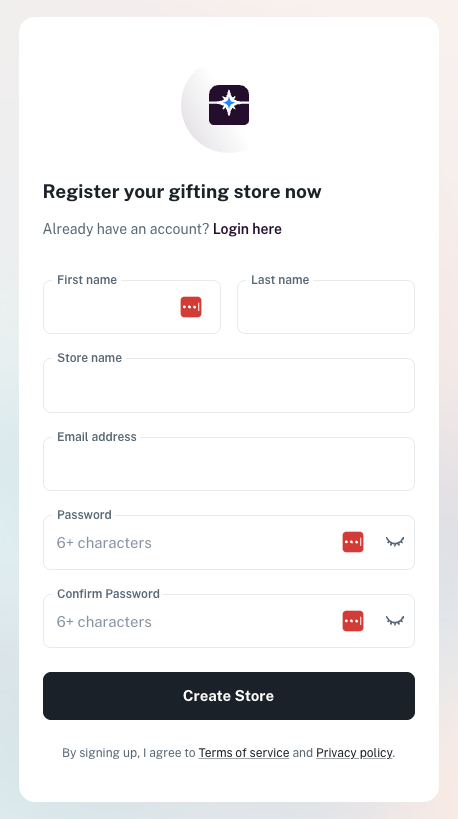The width and height of the screenshot is (458, 819).
Task: Click the star gift box logo icon
Action: coord(229,105)
